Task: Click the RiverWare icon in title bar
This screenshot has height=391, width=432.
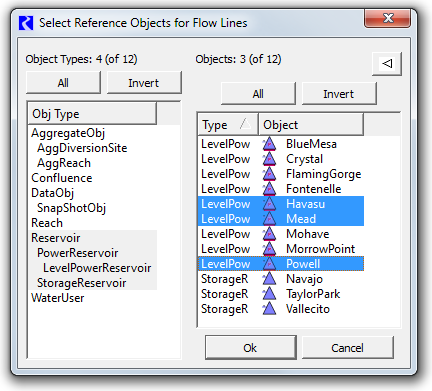Action: [26, 23]
